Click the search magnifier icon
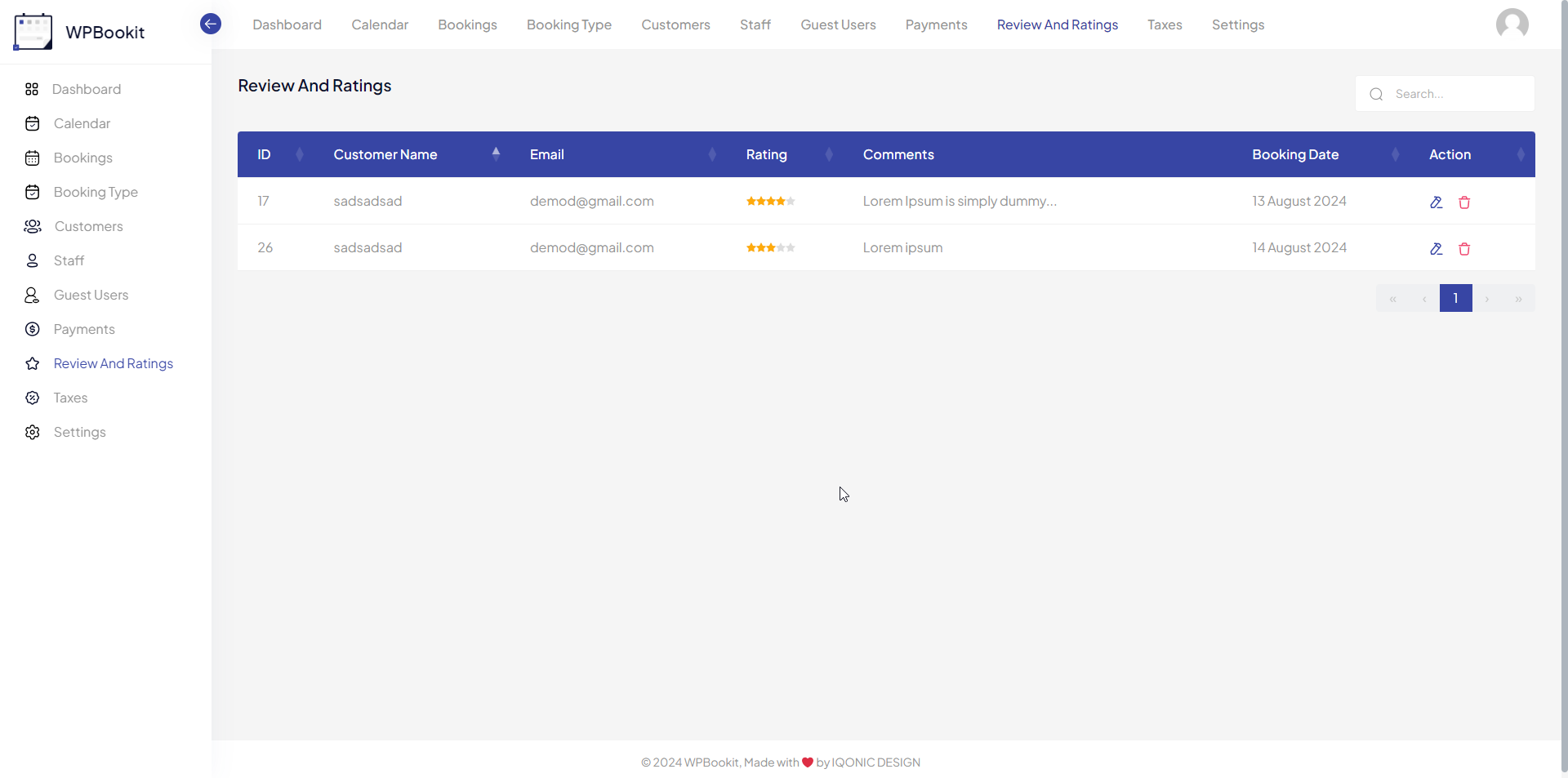Screen dimensions: 1568x778 tap(1376, 94)
